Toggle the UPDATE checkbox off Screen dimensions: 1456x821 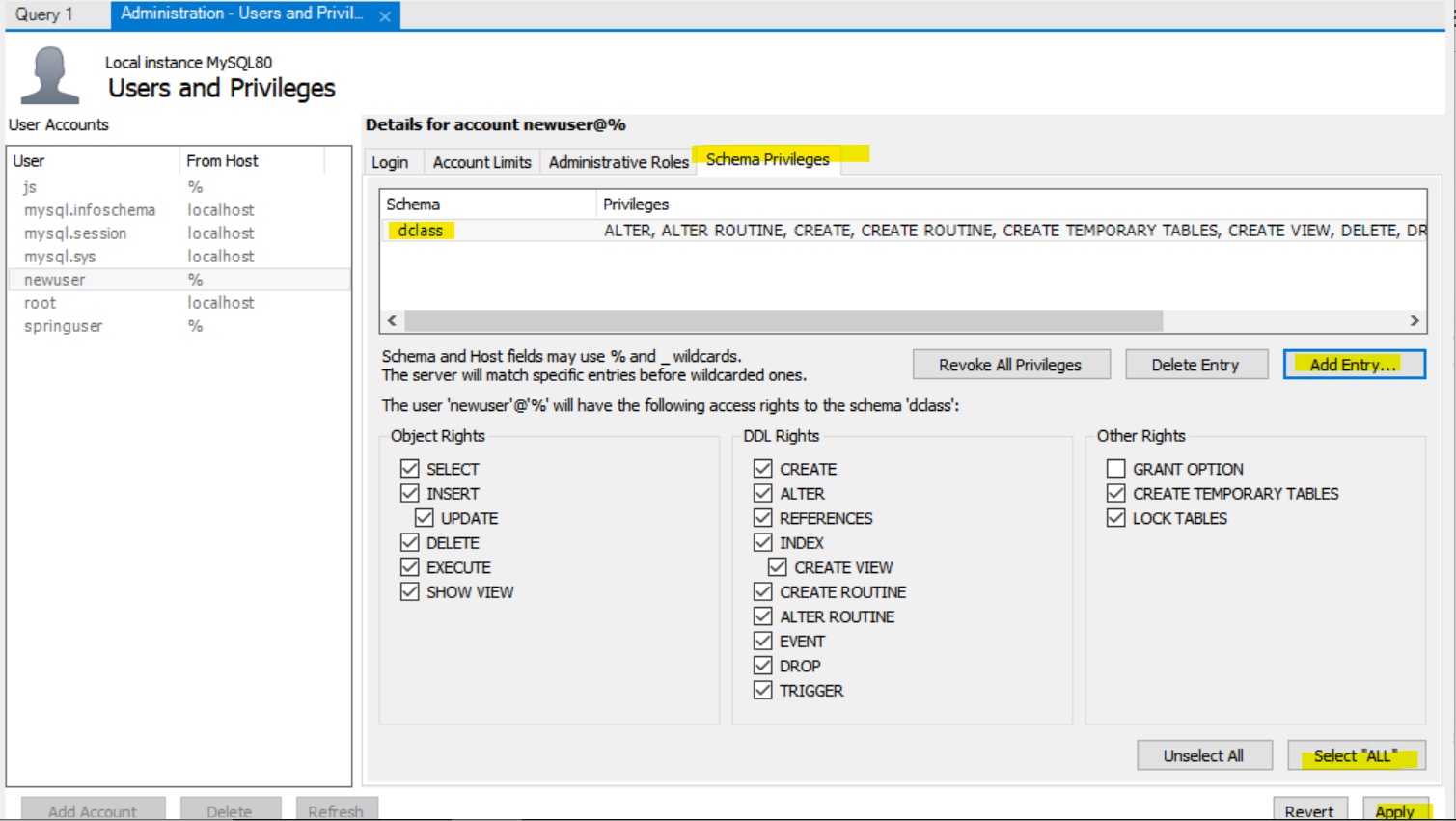click(425, 518)
